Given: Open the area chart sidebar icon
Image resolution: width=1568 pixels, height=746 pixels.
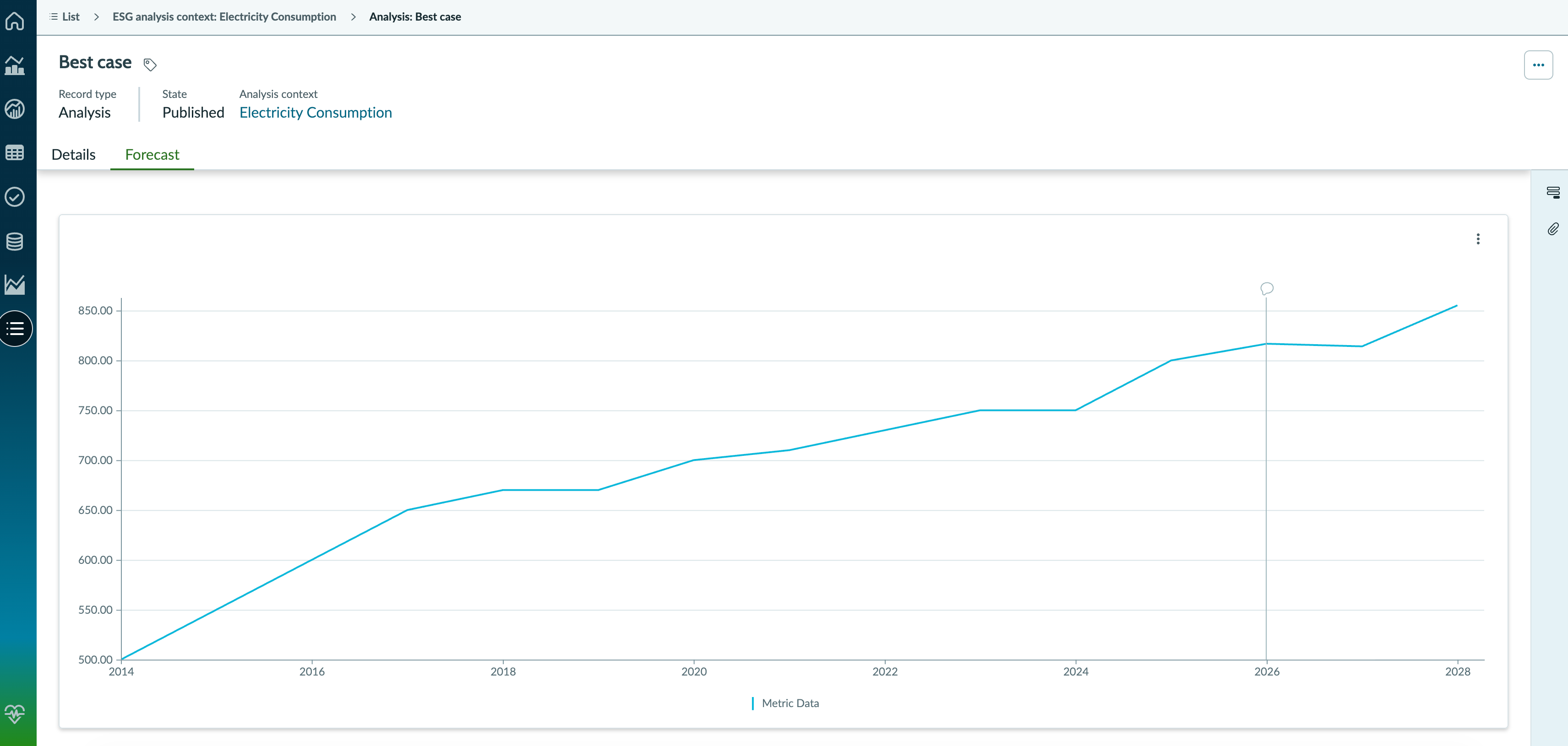Looking at the screenshot, I should click(15, 284).
